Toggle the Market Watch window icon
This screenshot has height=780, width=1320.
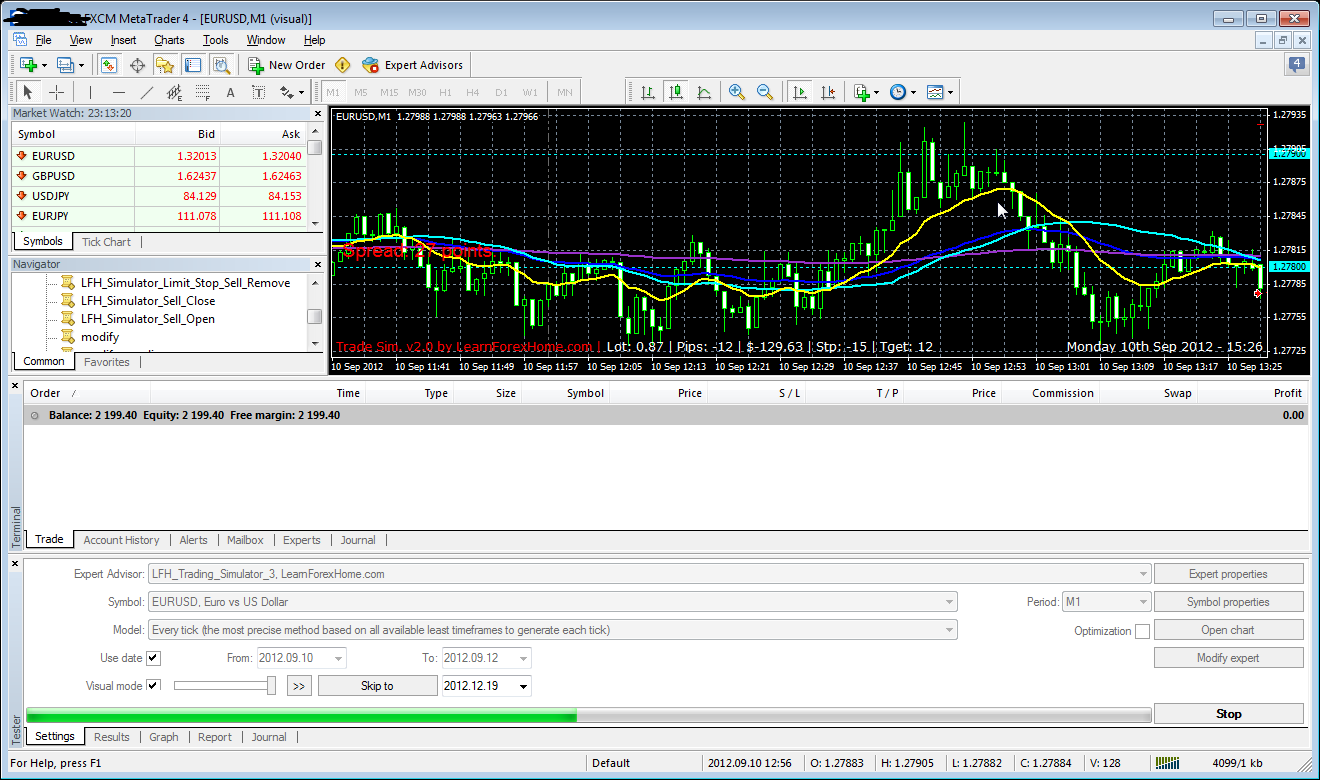109,65
